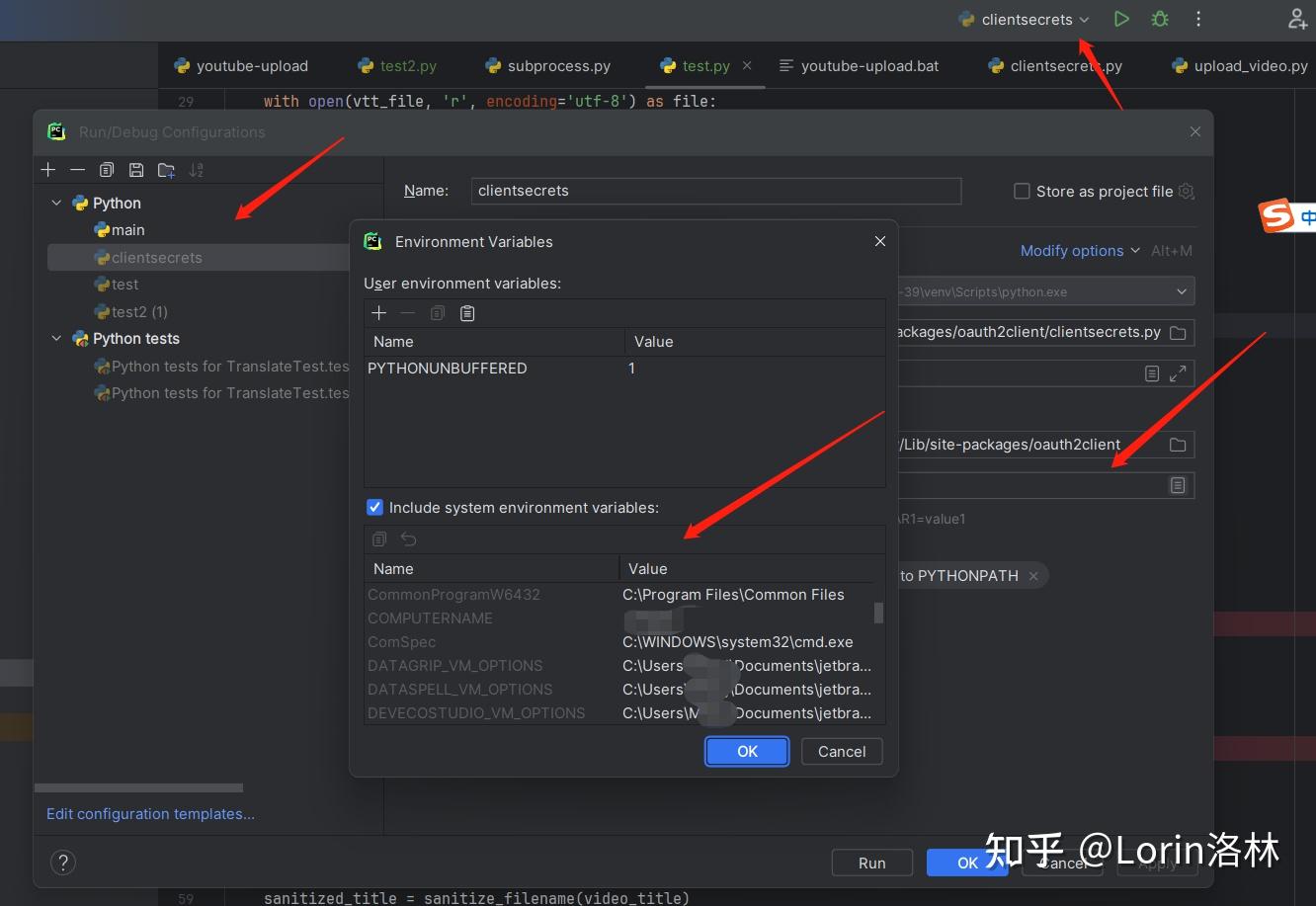This screenshot has width=1316, height=906.
Task: Select the youtube-upload.bat tab
Action: point(859,66)
